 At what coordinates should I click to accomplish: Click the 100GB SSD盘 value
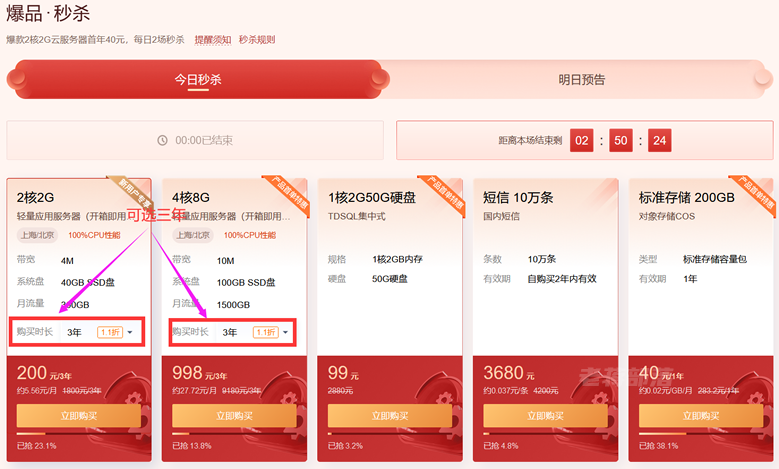[x=246, y=283]
